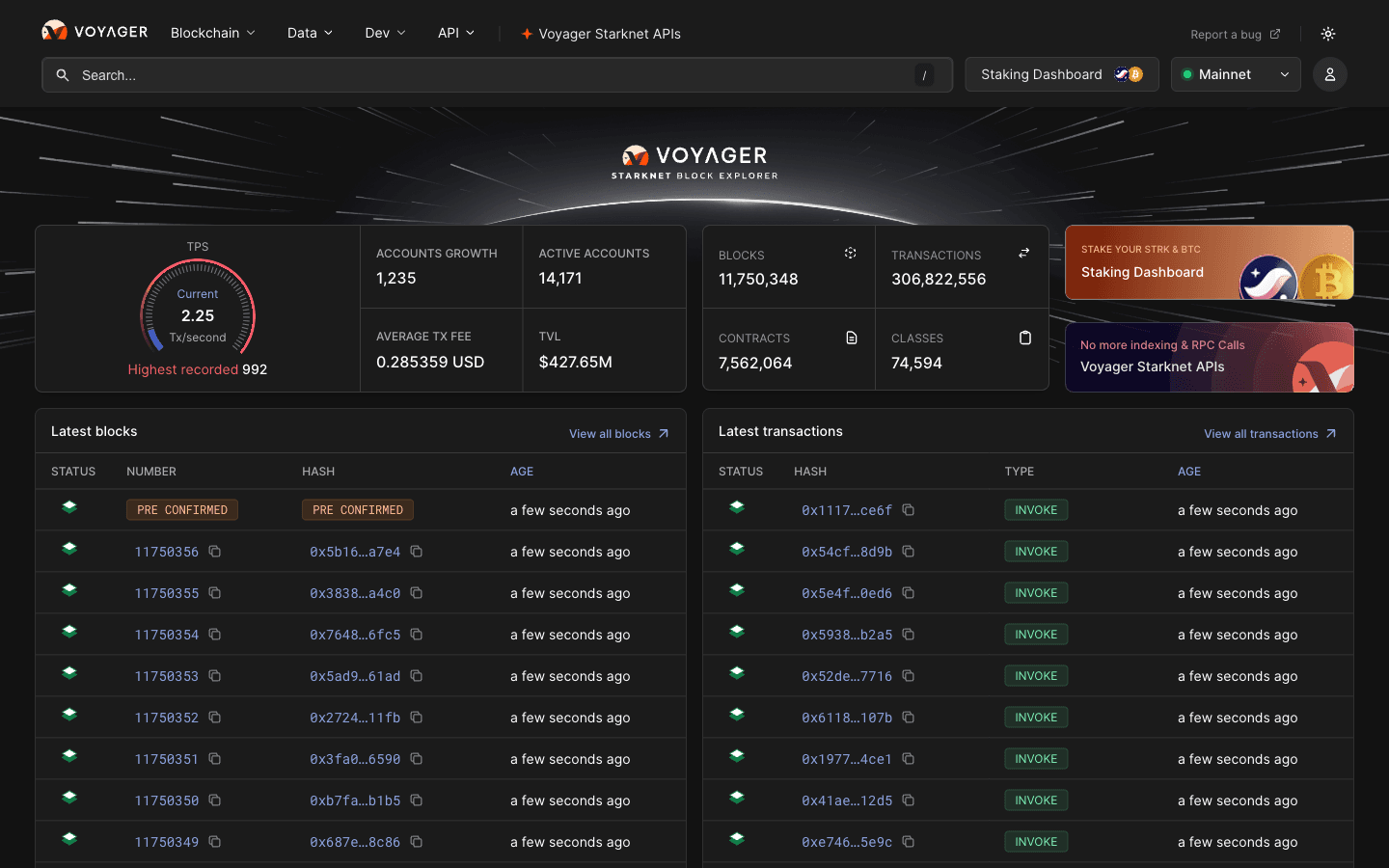
Task: Click the search magnifier icon
Action: [63, 75]
